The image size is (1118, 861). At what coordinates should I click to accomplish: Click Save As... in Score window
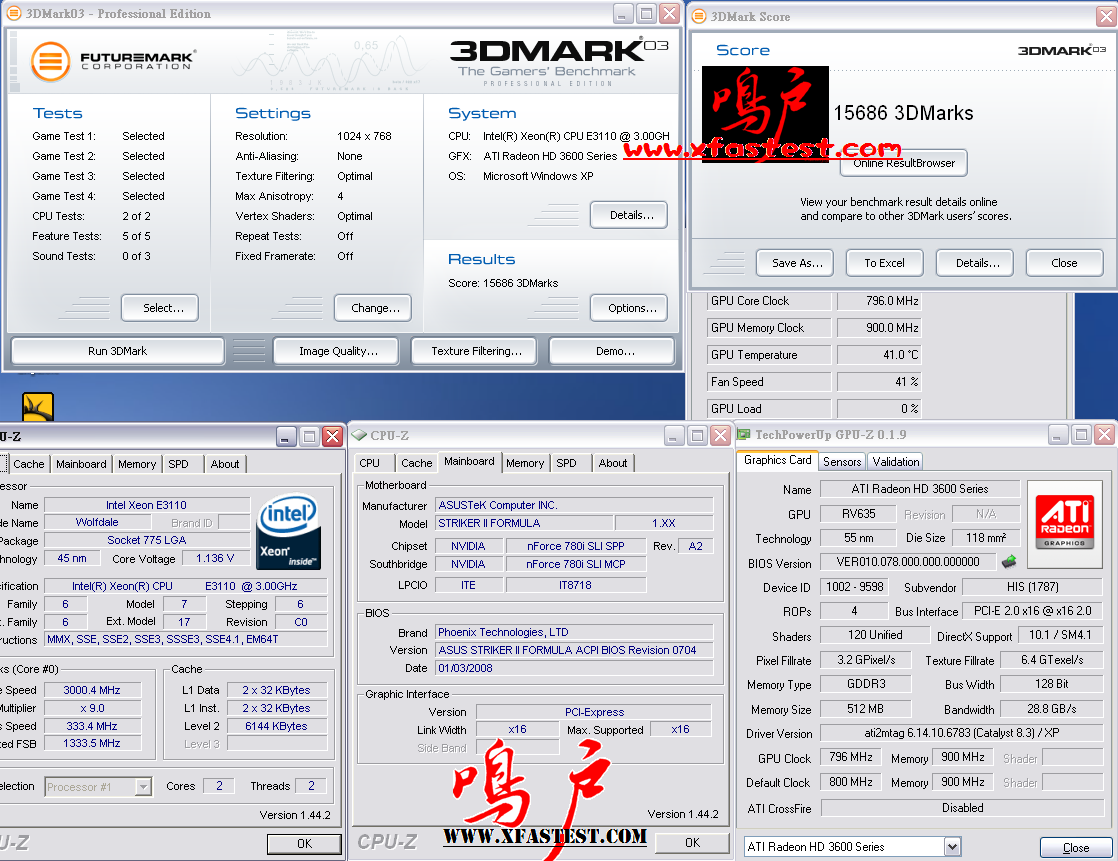click(x=797, y=263)
